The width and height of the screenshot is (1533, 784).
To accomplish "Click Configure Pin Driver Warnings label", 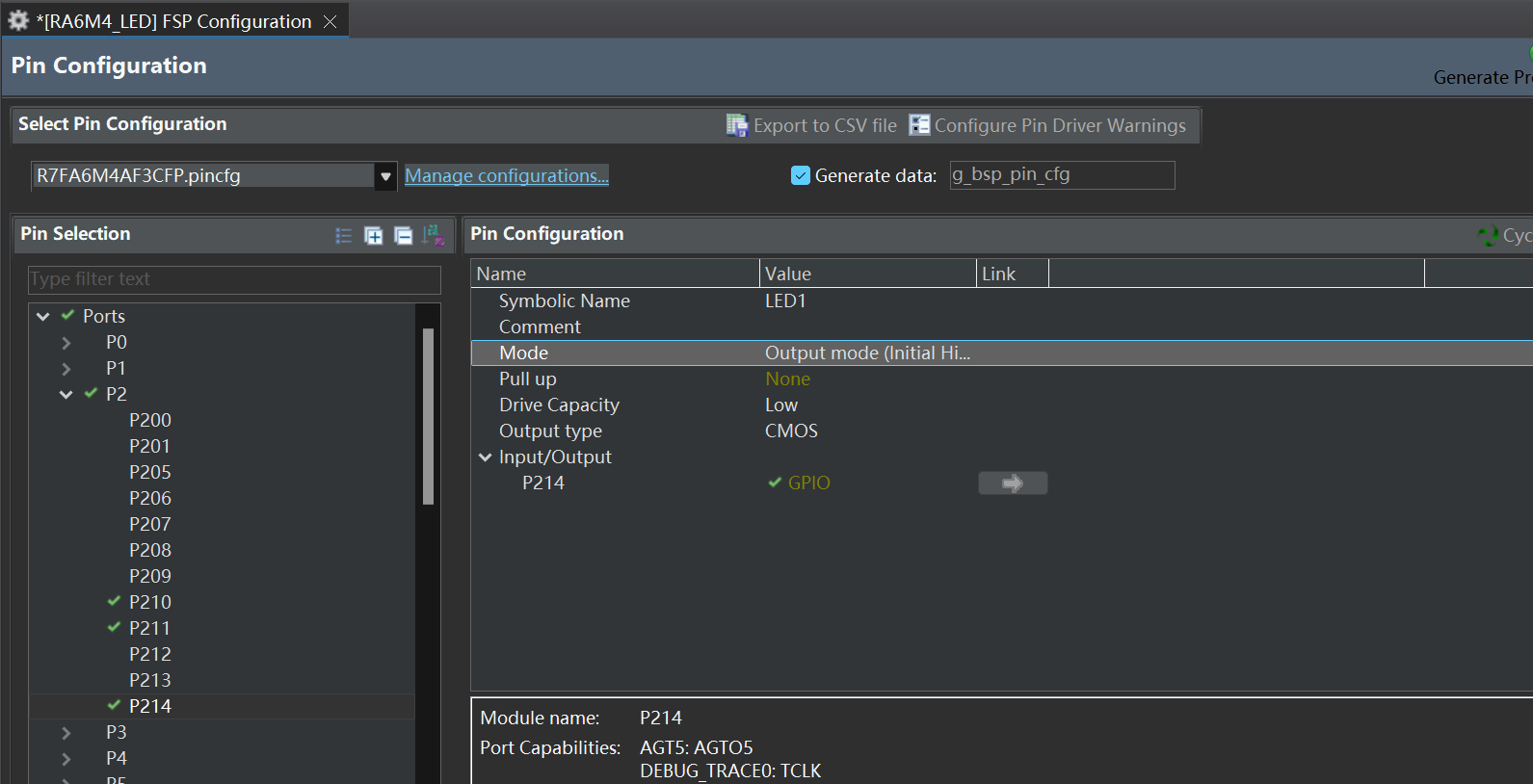I will 1060,125.
